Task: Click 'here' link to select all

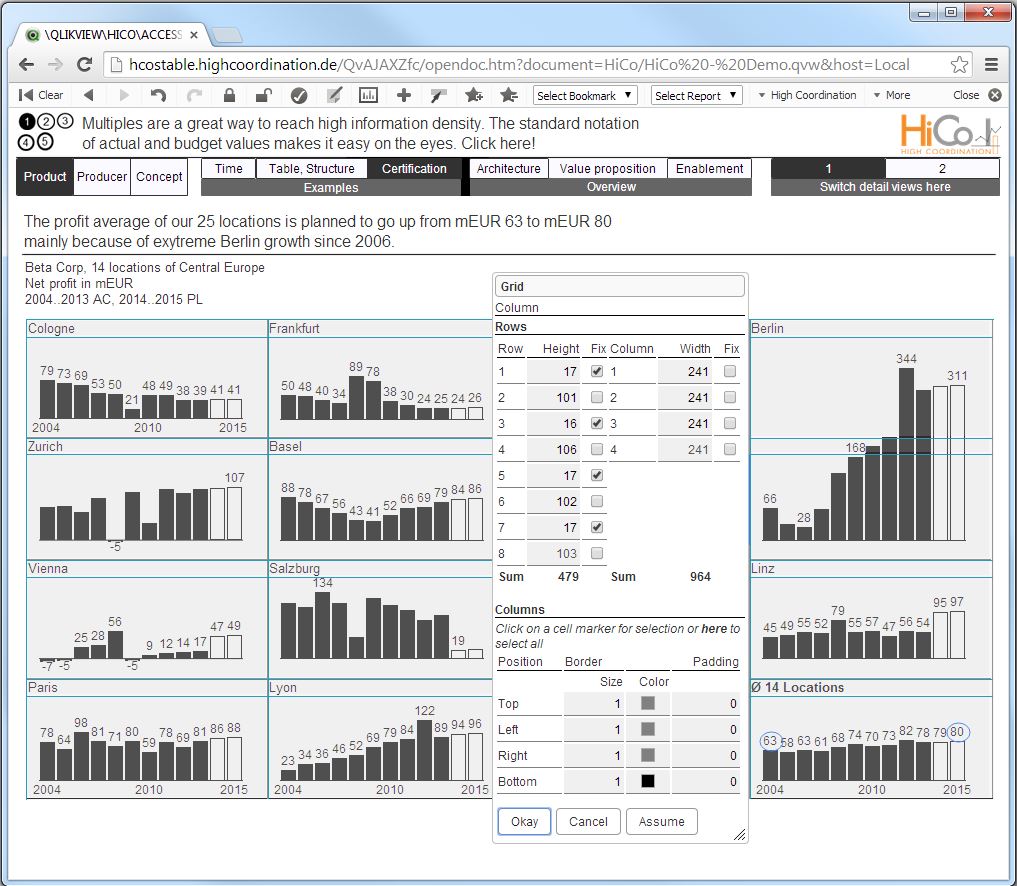Action: [x=714, y=629]
